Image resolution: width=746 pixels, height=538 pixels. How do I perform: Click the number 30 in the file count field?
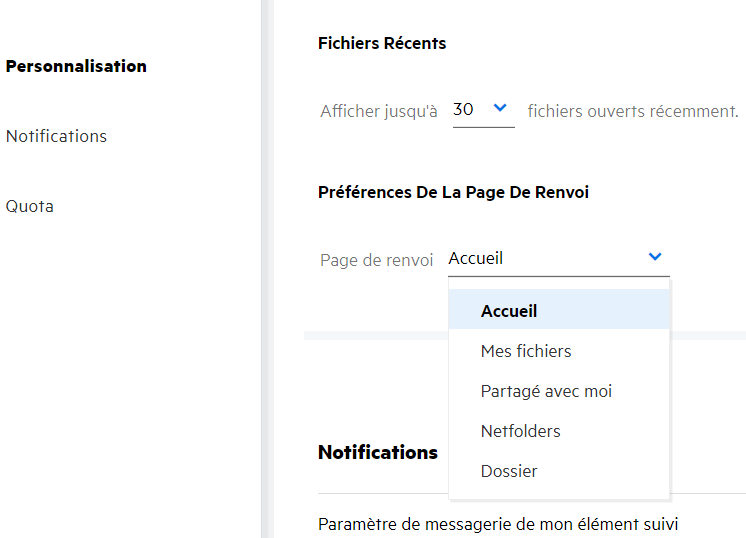[x=463, y=109]
